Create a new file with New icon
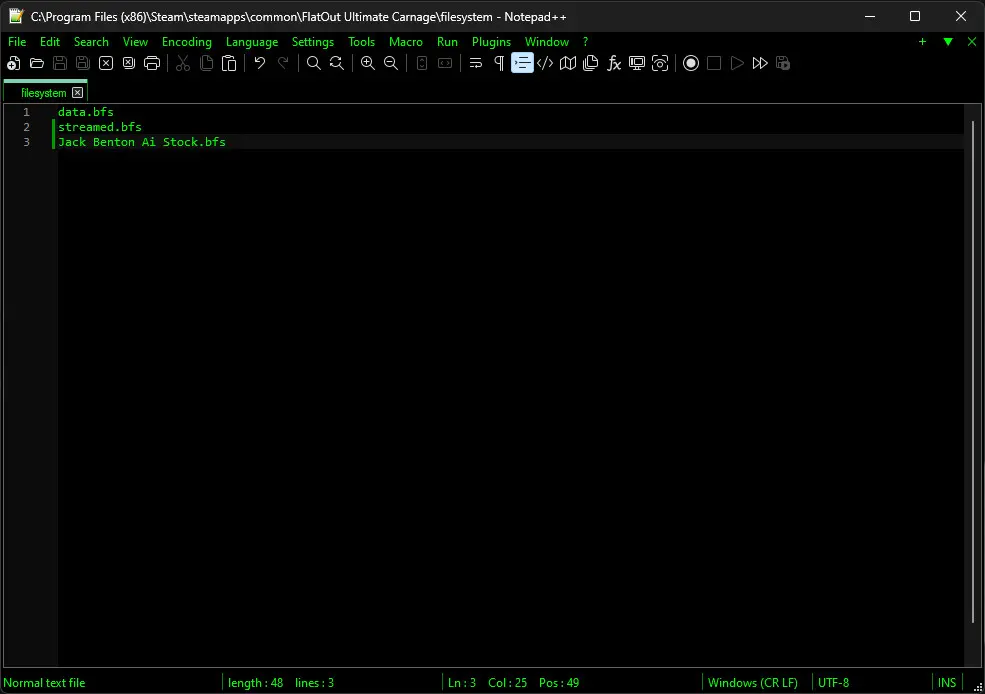985x694 pixels. coord(14,63)
